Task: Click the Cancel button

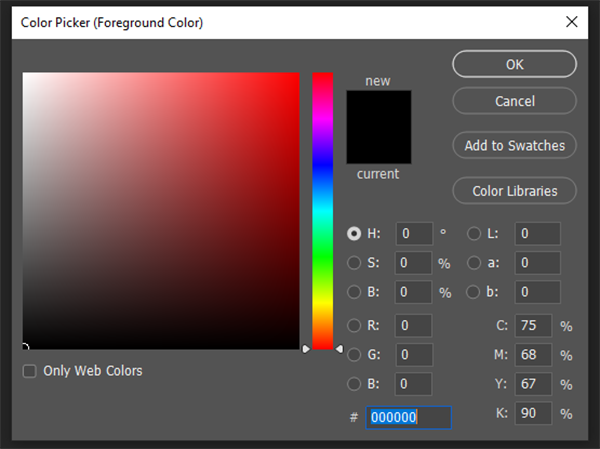Action: point(514,101)
